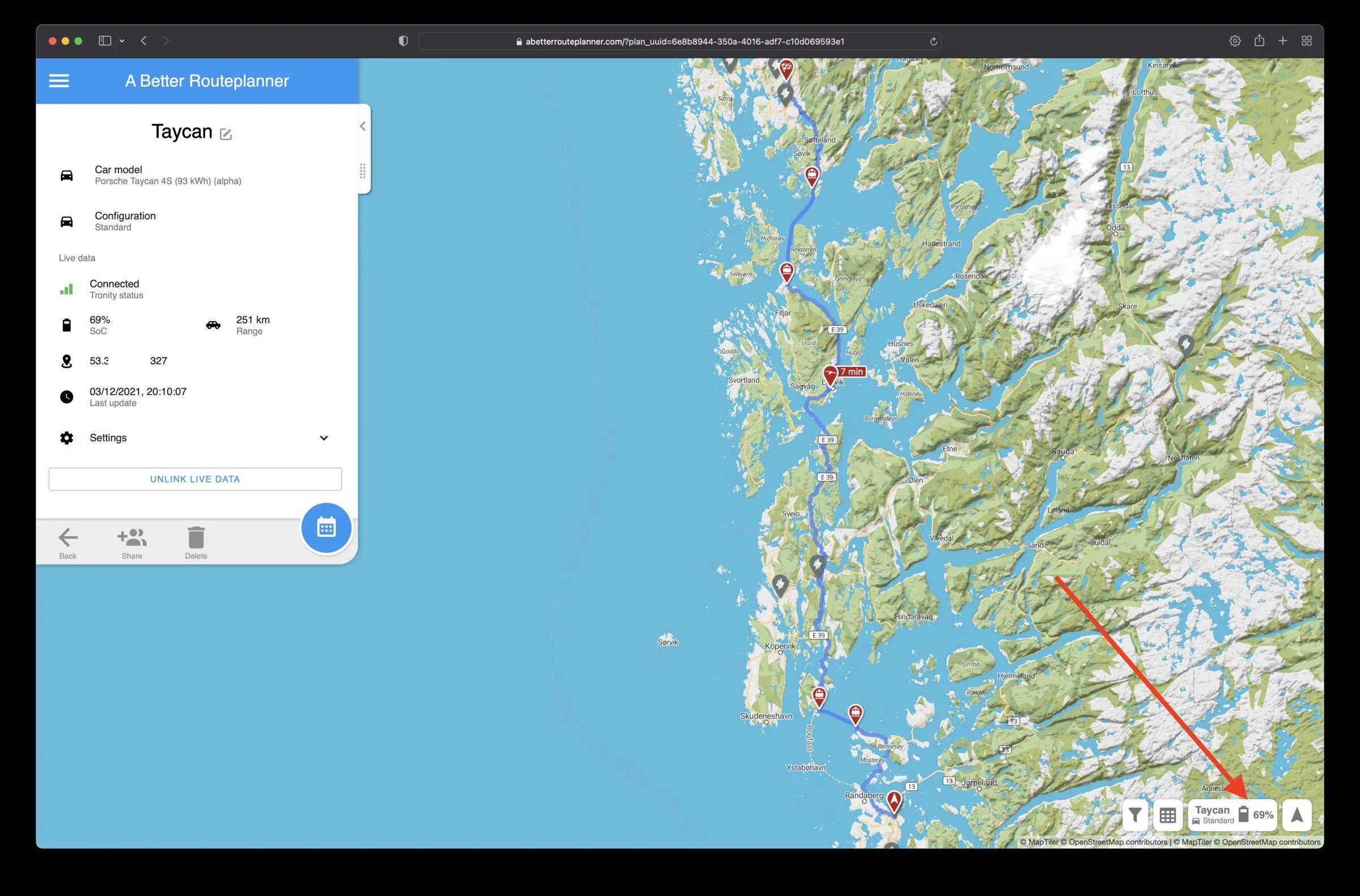Navigate back in Safari

pos(143,41)
